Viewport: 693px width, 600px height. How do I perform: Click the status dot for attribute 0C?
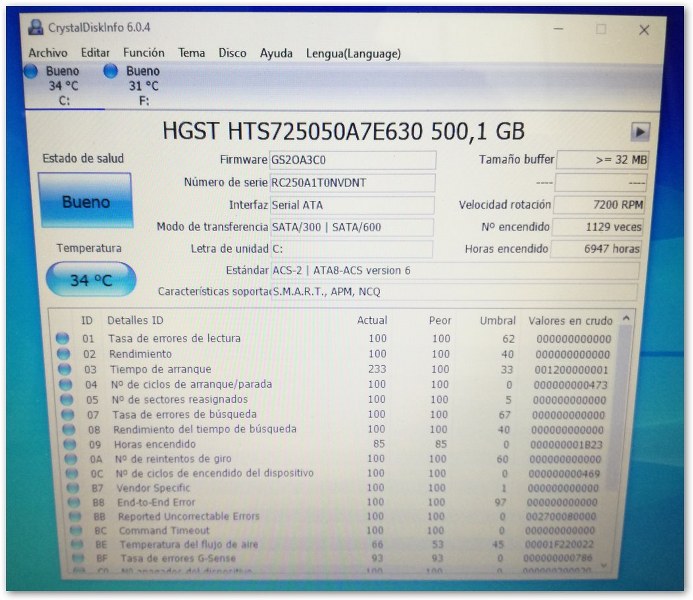pos(72,473)
